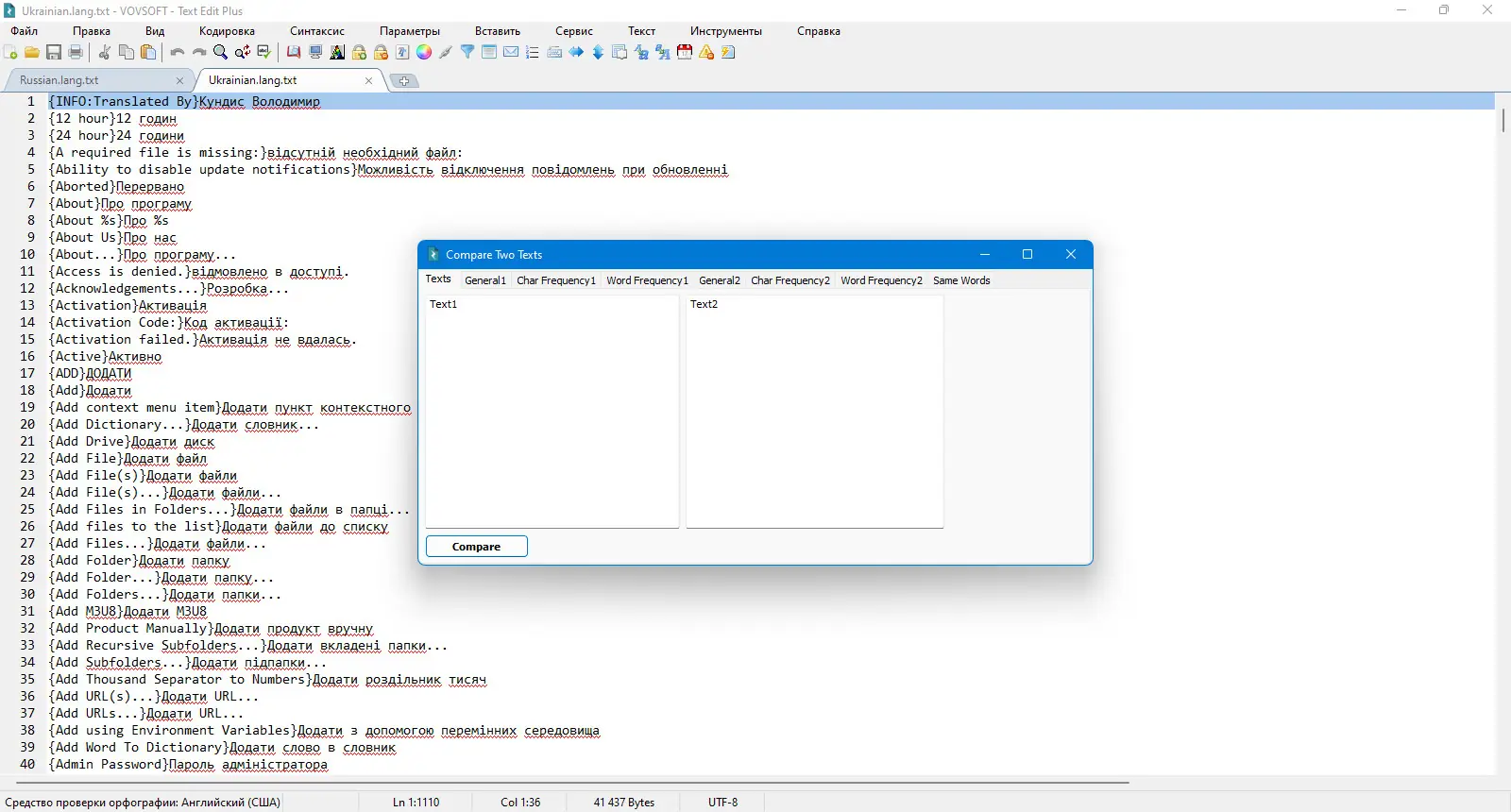Open Find with the magnifying glass icon
The height and width of the screenshot is (812, 1511).
[220, 53]
